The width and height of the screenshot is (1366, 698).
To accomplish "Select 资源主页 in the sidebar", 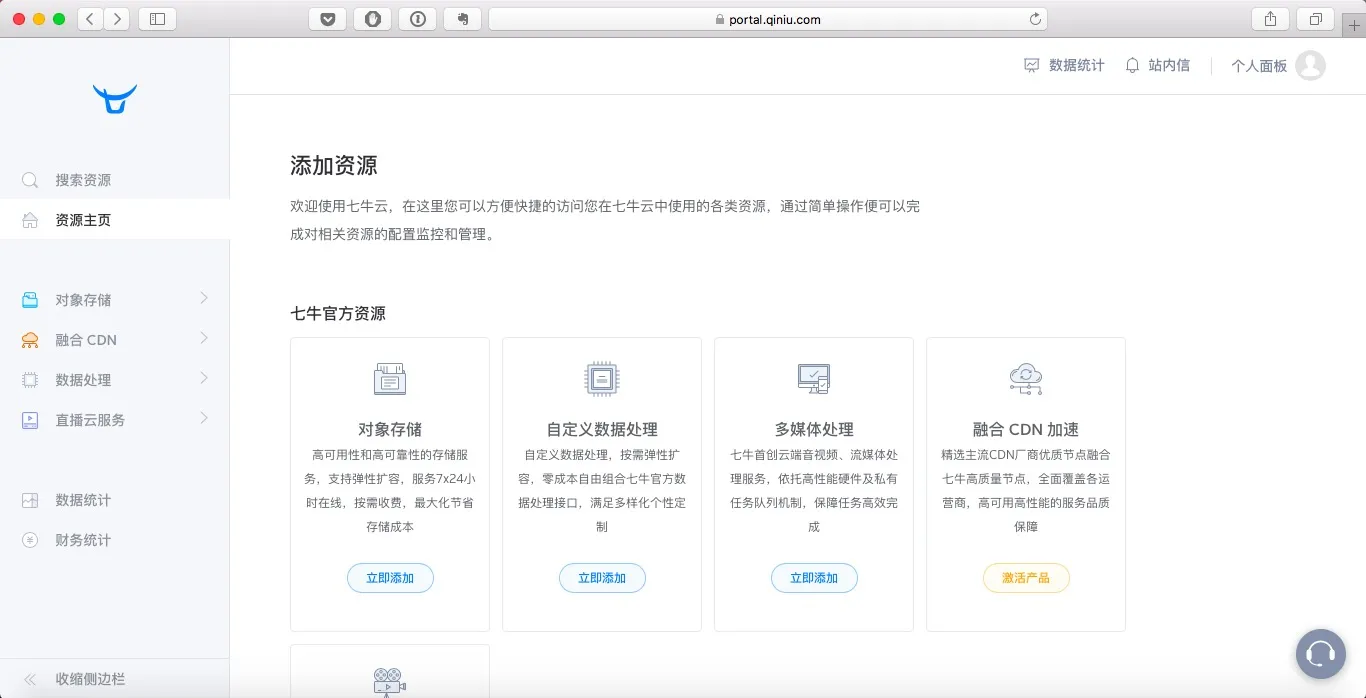I will click(115, 220).
